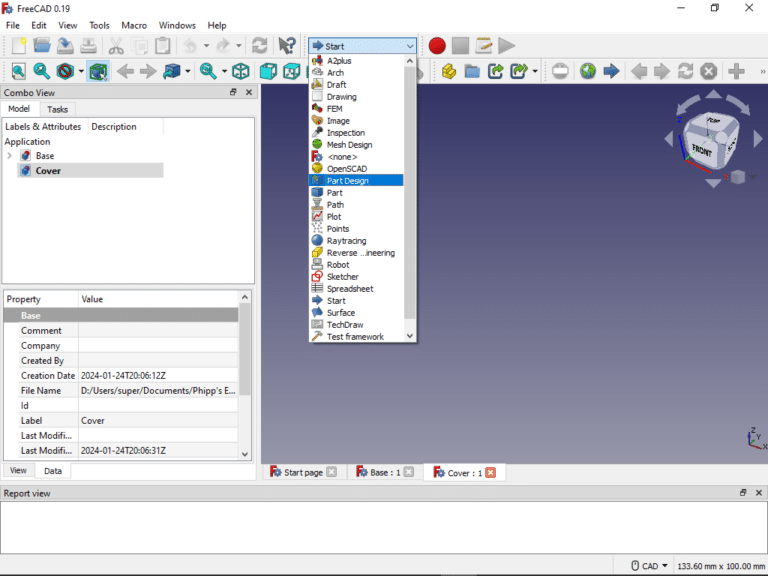This screenshot has width=768, height=576.
Task: Choose FEM workbench in the list
Action: click(x=356, y=109)
